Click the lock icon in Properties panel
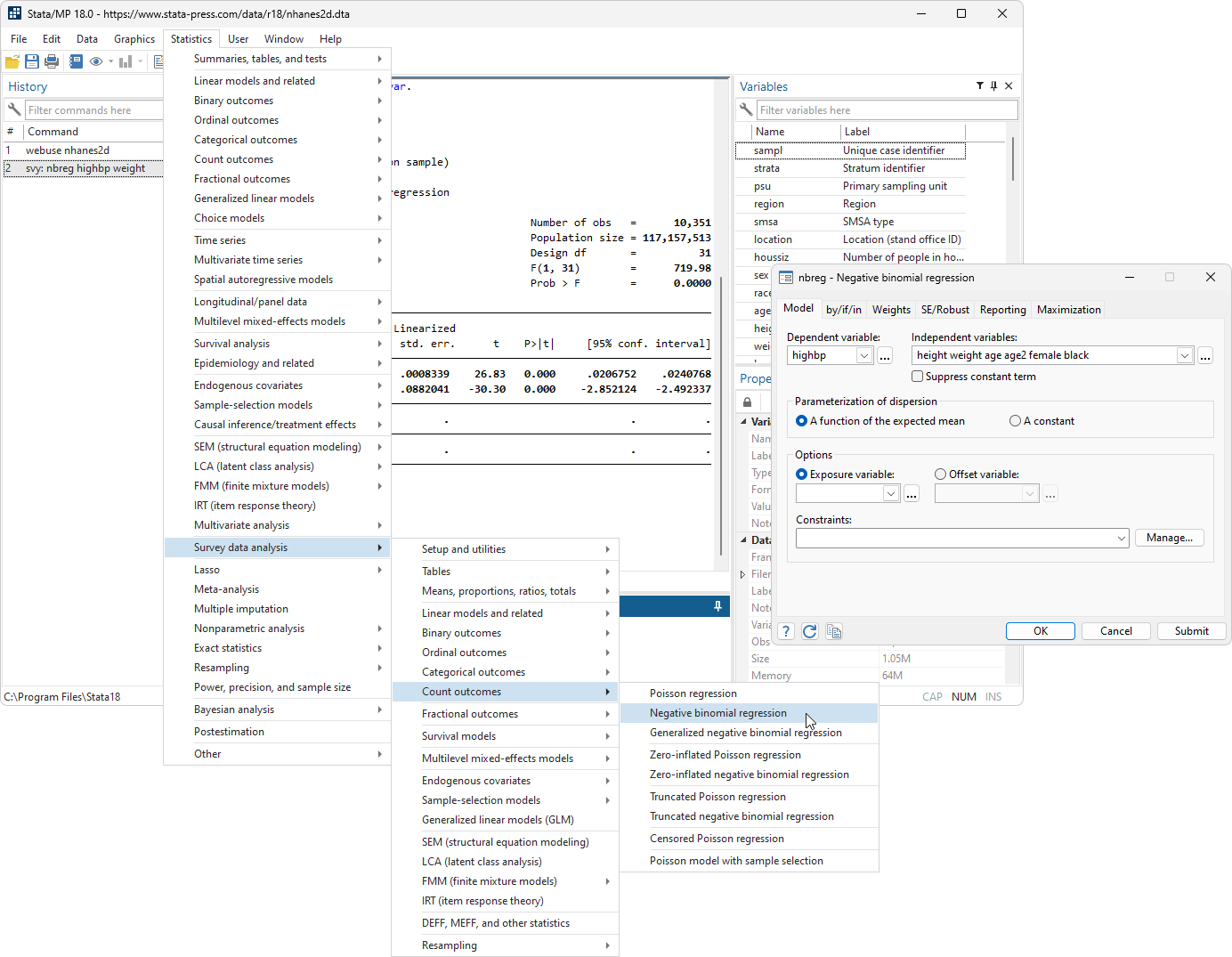1232x957 pixels. [x=748, y=402]
